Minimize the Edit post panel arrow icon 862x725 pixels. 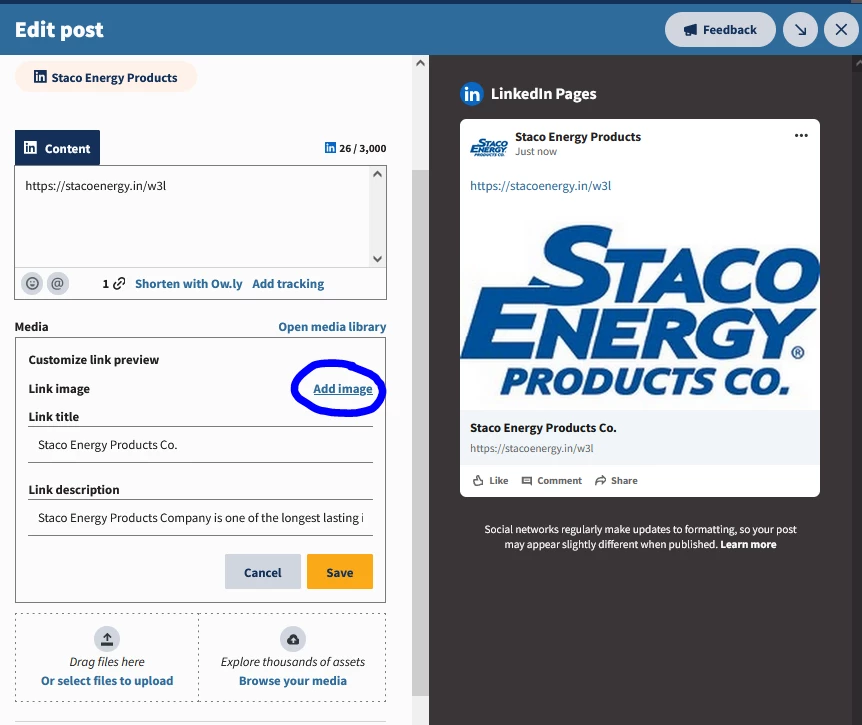pos(800,30)
